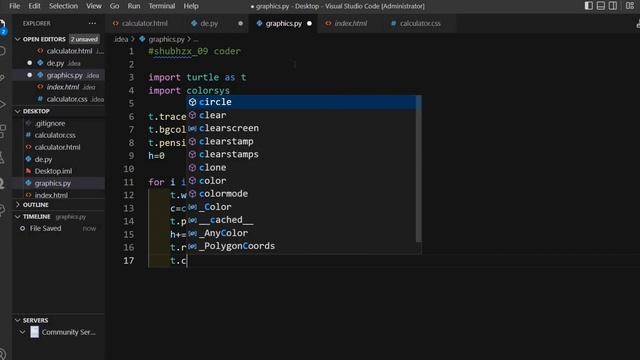Viewport: 640px width, 360px height.
Task: Choose colormode suggestion
Action: tap(301, 193)
